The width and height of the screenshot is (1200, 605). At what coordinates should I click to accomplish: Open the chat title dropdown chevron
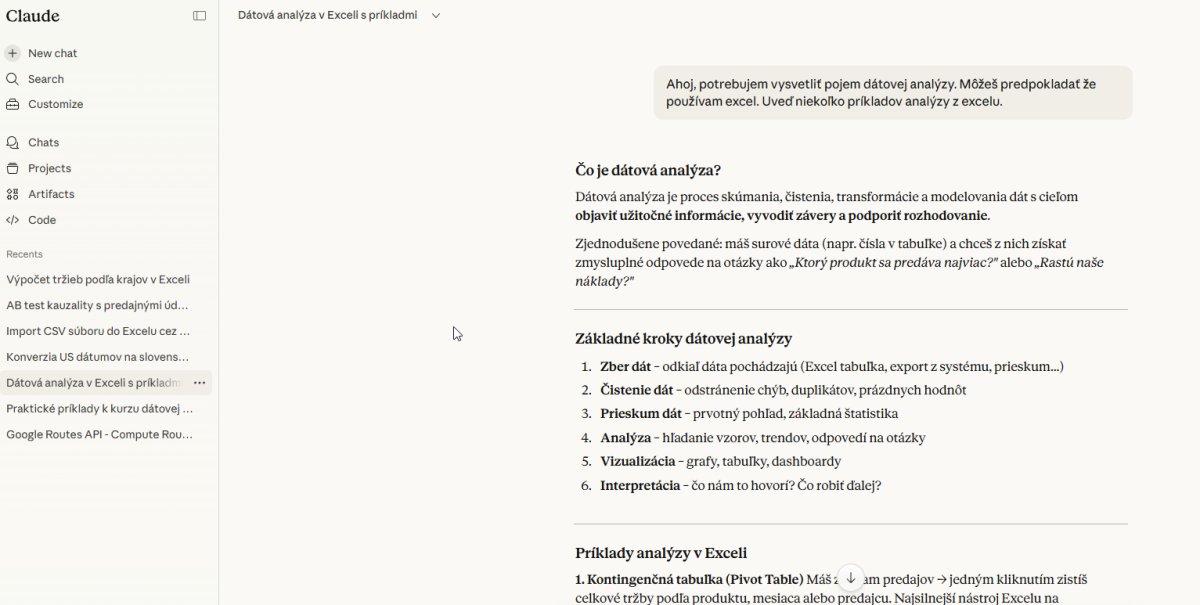[x=436, y=15]
